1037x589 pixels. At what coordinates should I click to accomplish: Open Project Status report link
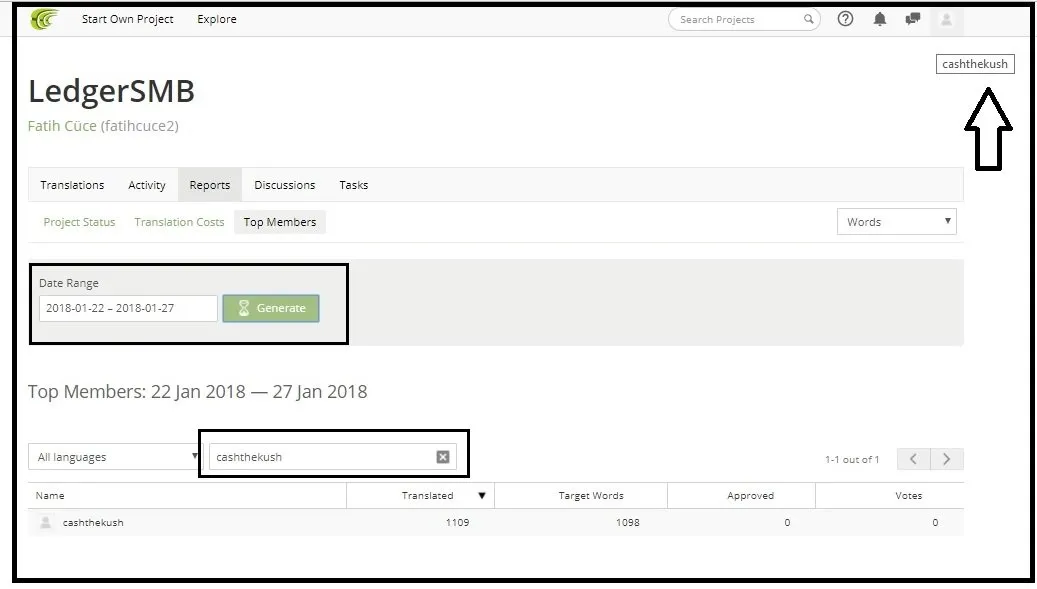point(79,222)
